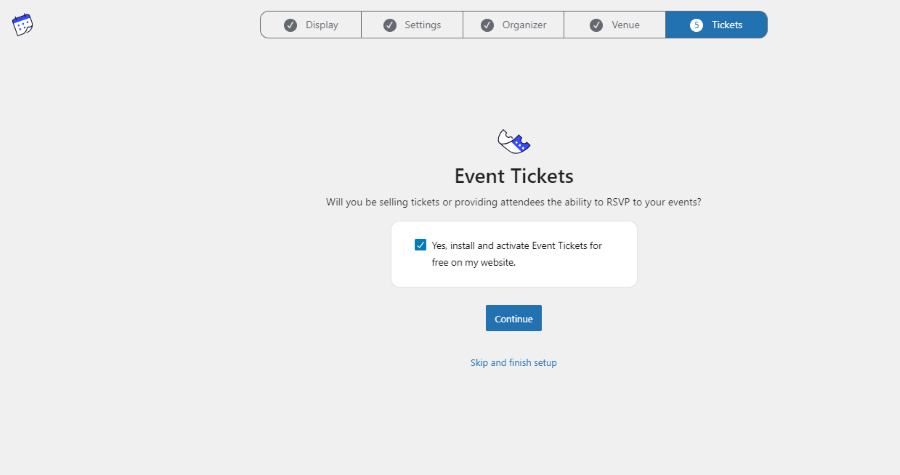Click the 'free on my website' text line
The width and height of the screenshot is (900, 475).
click(473, 263)
